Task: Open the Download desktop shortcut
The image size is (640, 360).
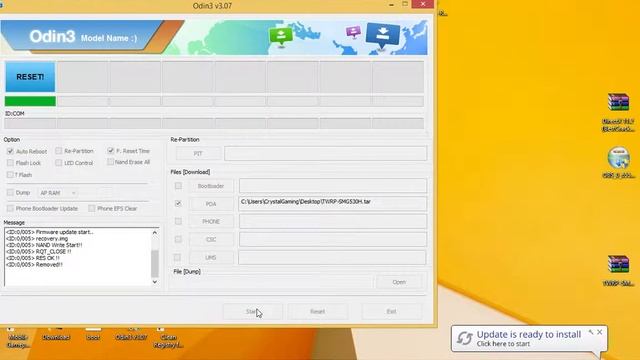Action: coord(56,334)
